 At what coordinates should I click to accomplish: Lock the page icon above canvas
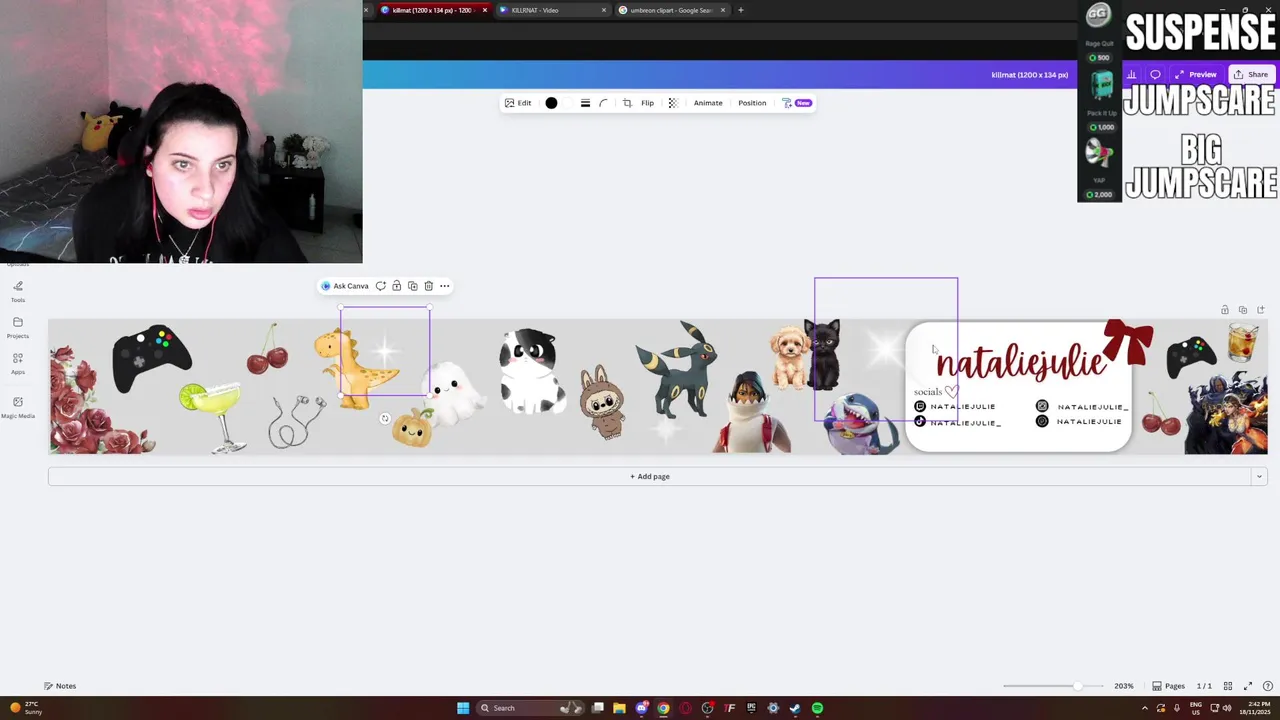[1225, 310]
